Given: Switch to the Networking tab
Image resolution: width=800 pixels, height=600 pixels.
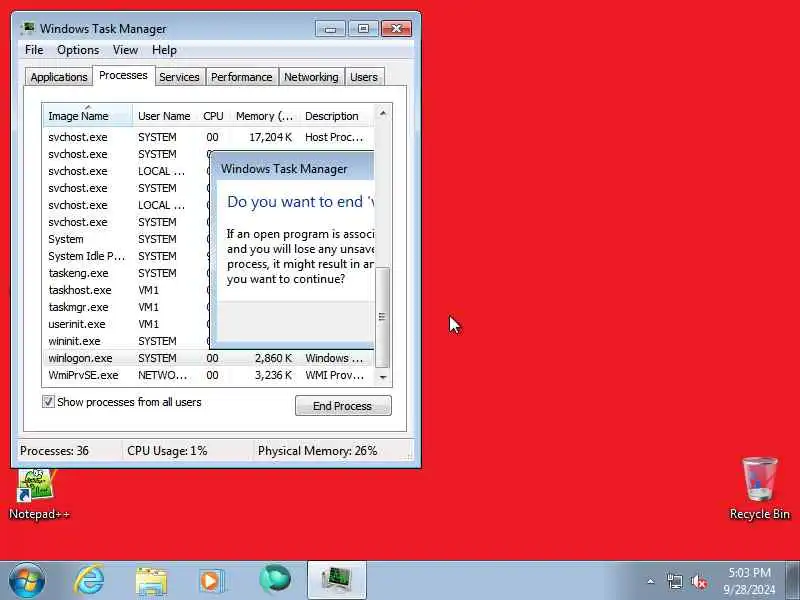Looking at the screenshot, I should point(311,77).
